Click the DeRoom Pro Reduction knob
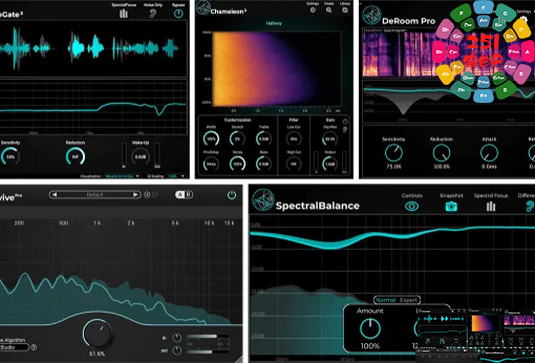The width and height of the screenshot is (535, 363). (x=442, y=153)
